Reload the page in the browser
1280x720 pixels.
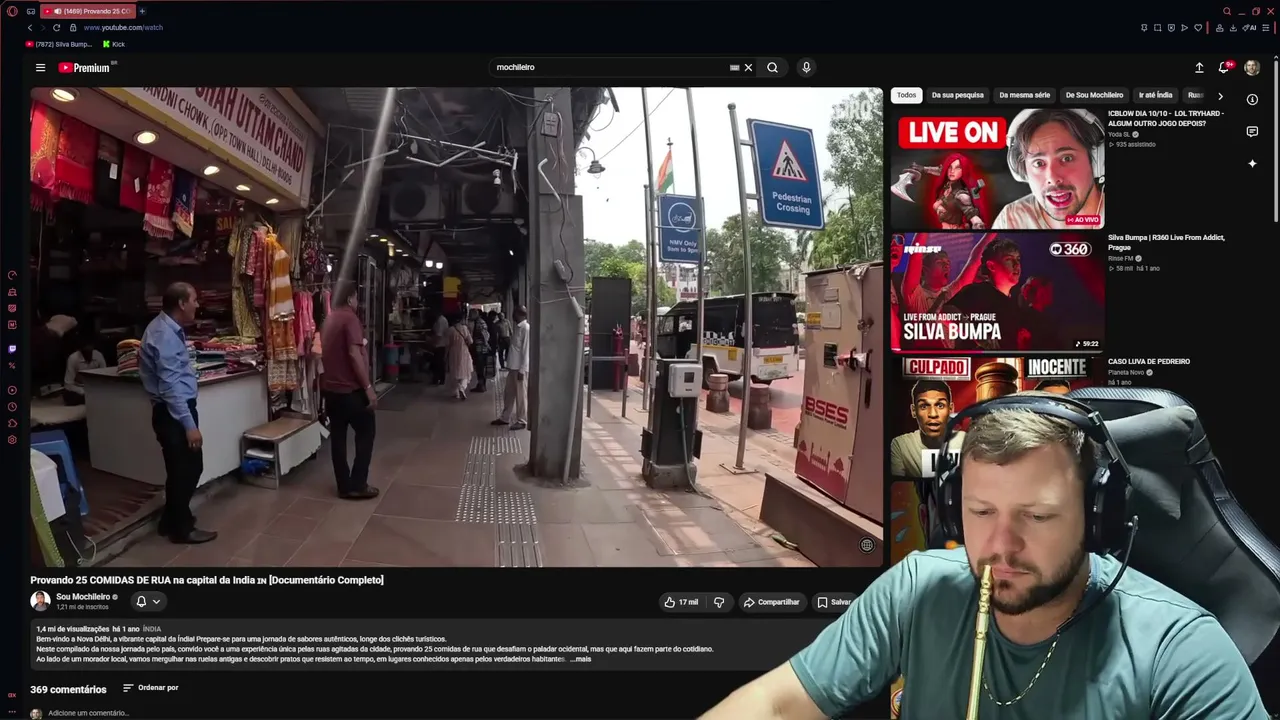coord(56,27)
